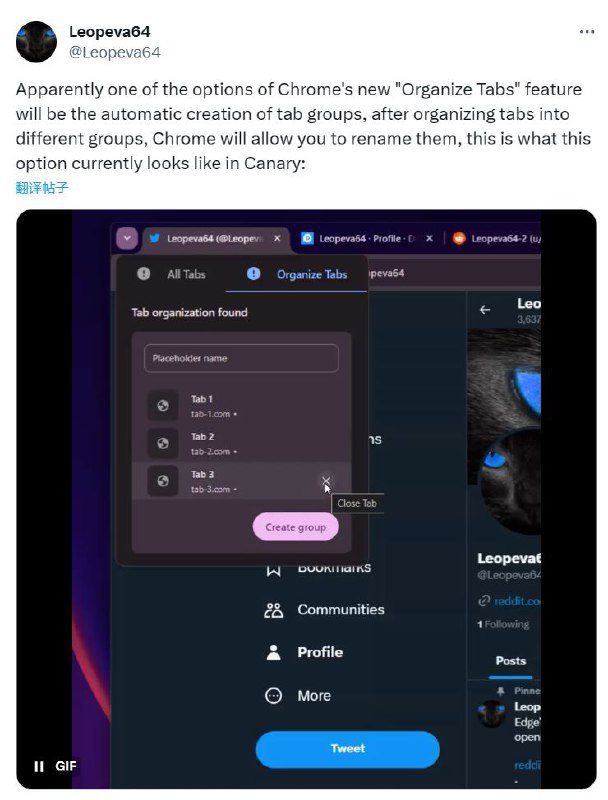Click the Placeholder name input field
This screenshot has width=608, height=800.
[x=241, y=358]
